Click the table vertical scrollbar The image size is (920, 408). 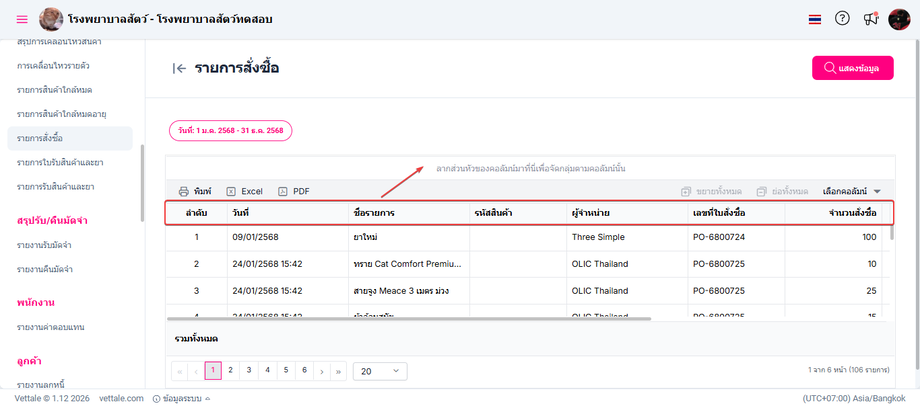[x=892, y=233]
